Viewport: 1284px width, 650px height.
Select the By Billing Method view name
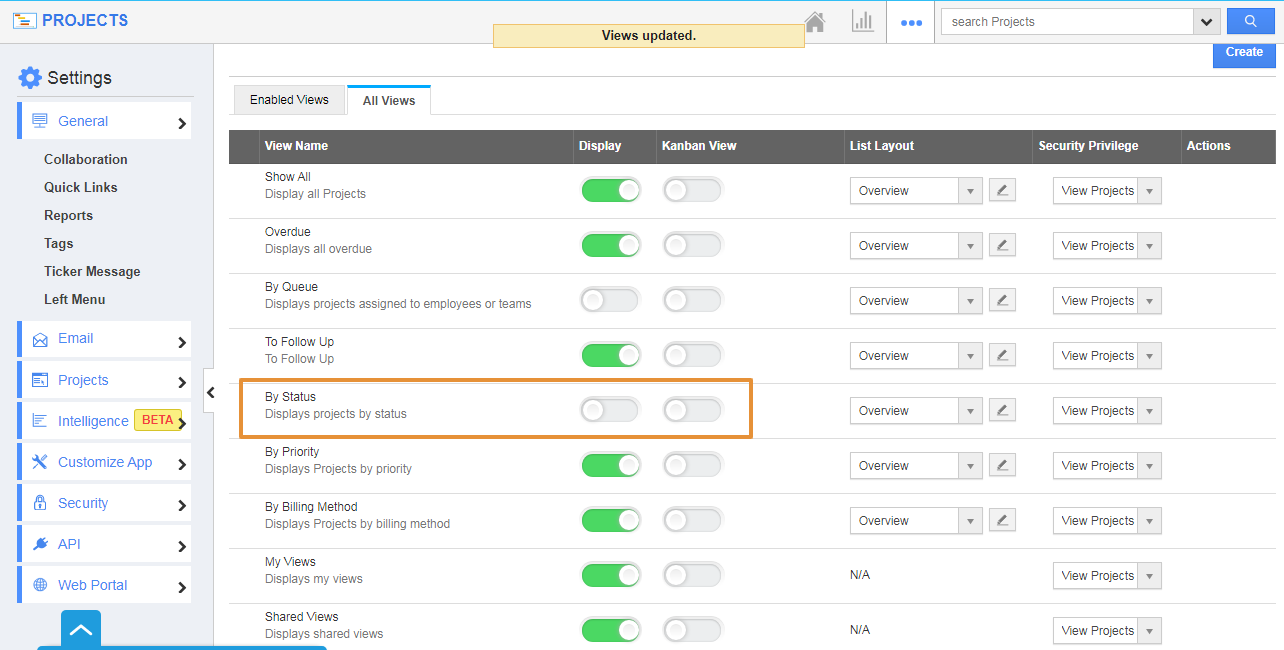click(311, 507)
